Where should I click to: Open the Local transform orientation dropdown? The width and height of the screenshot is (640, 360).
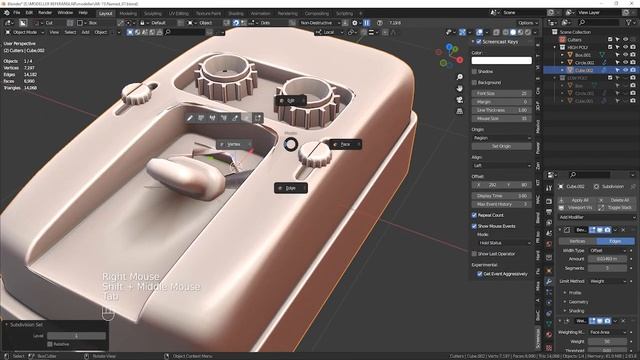coord(330,32)
